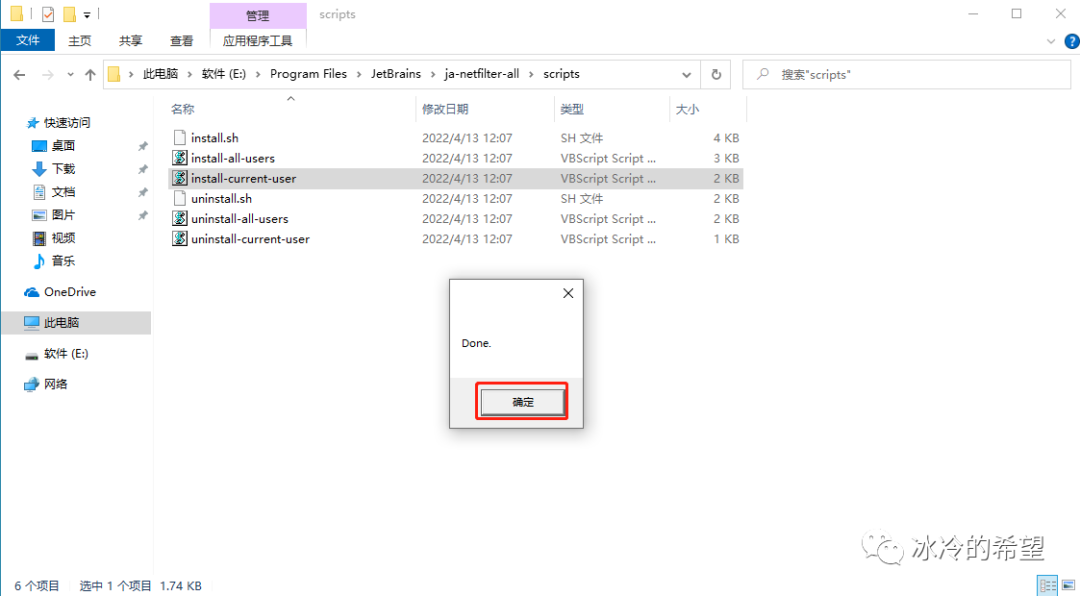
Task: Open 图片 in the navigation pane
Action: tap(63, 215)
